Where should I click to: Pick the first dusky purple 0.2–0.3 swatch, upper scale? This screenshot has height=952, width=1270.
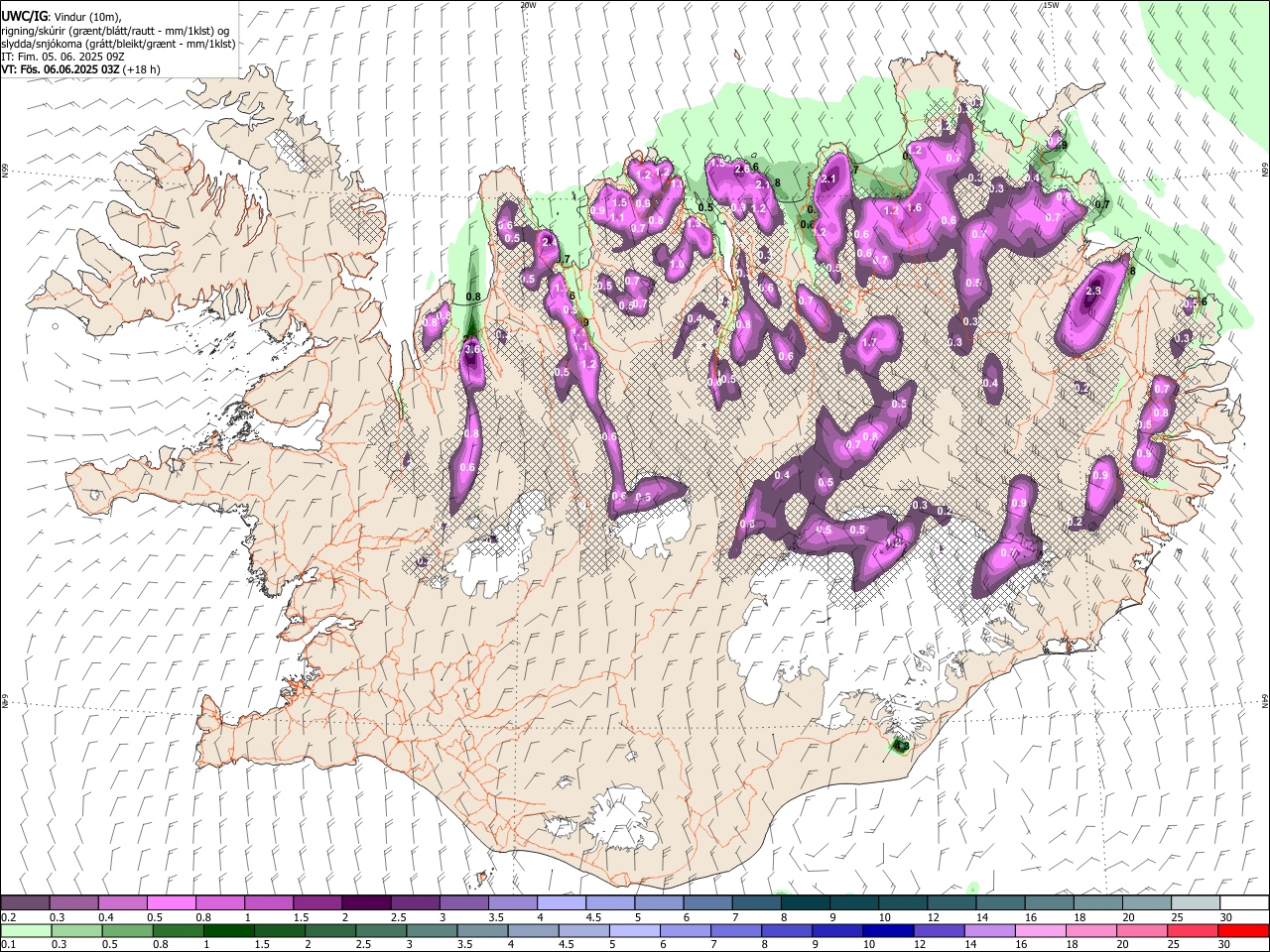tap(25, 903)
